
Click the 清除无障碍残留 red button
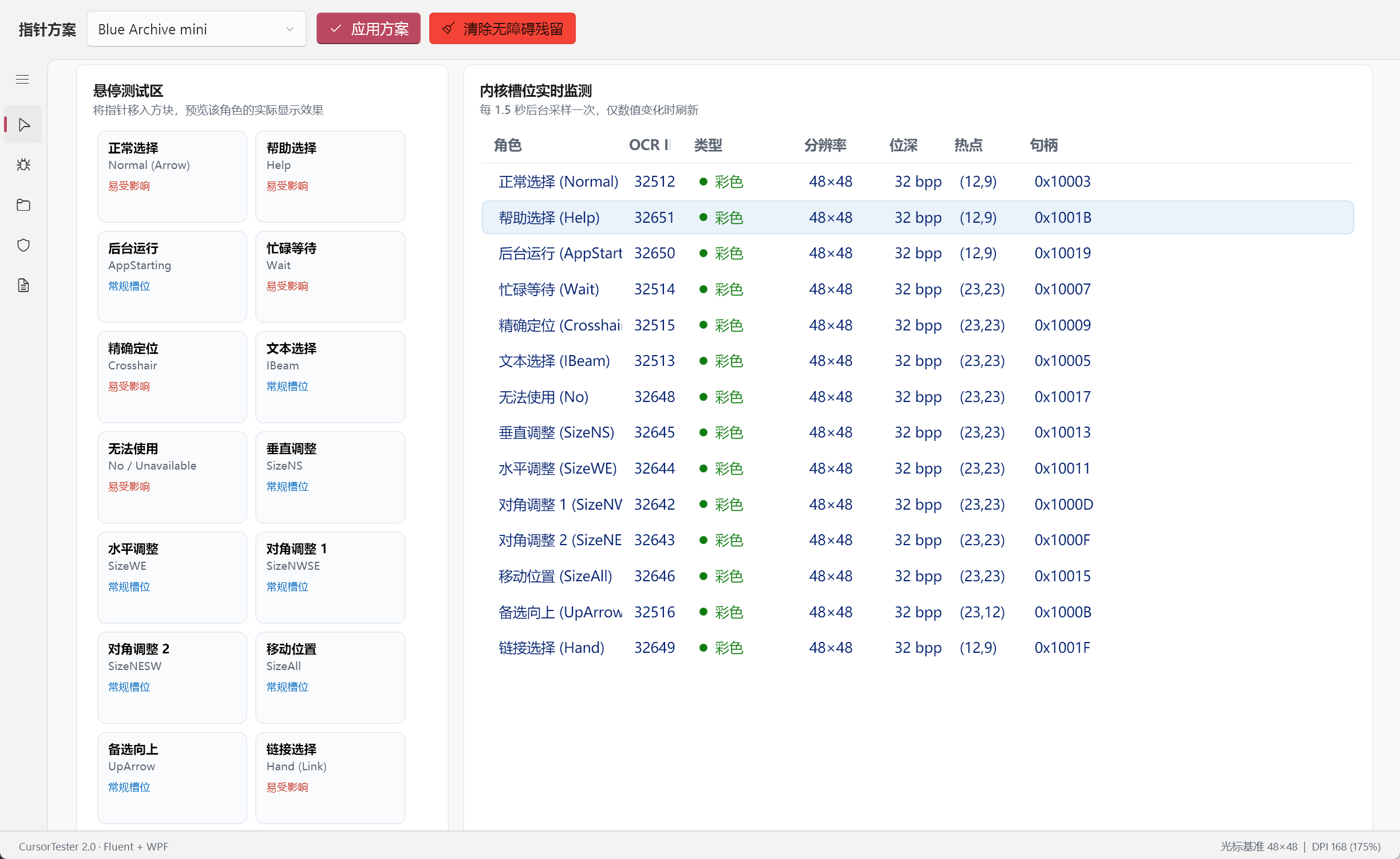(x=503, y=29)
